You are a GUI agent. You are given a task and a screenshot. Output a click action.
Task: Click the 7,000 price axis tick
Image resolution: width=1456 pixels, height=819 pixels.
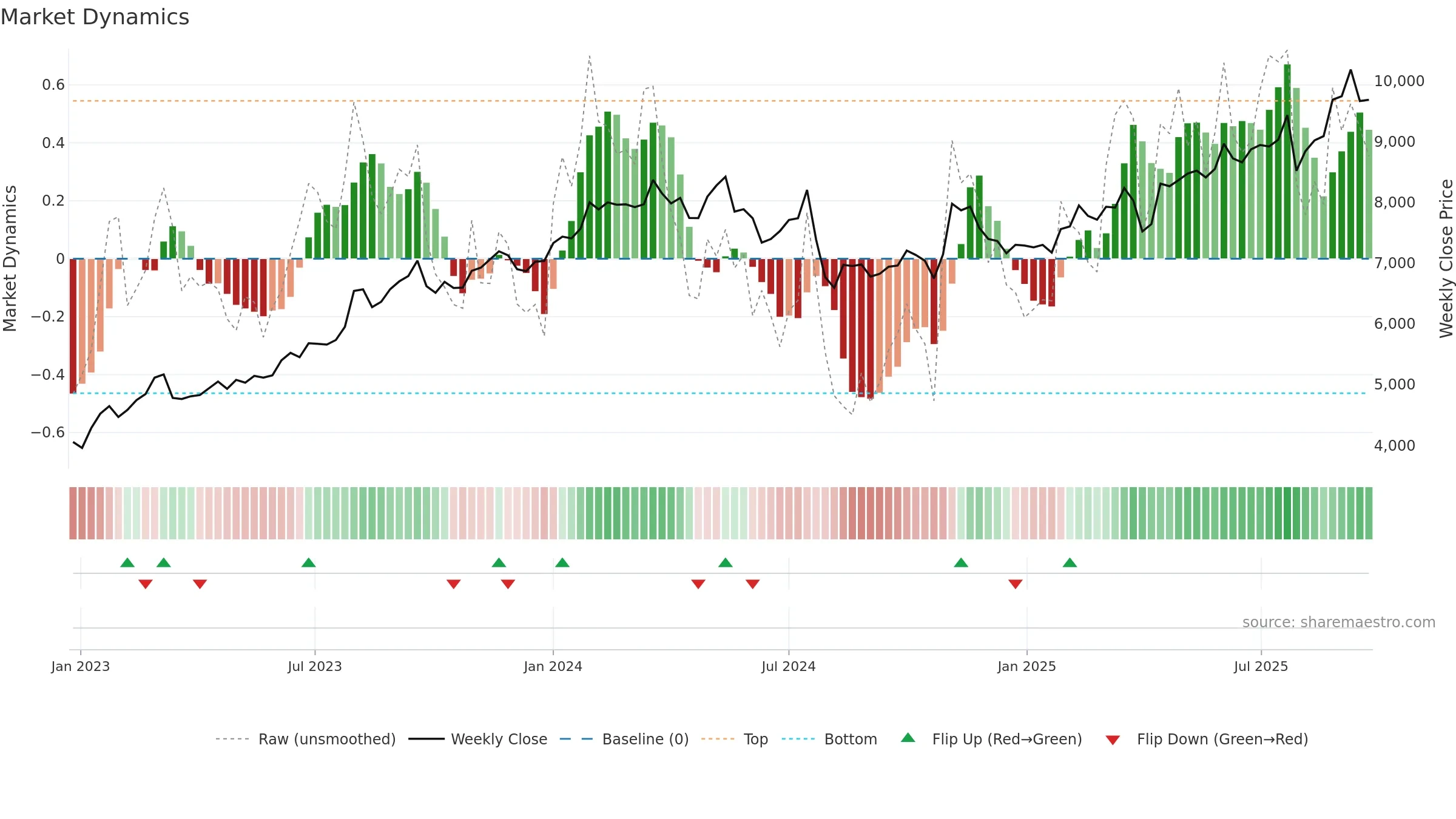(x=1395, y=263)
